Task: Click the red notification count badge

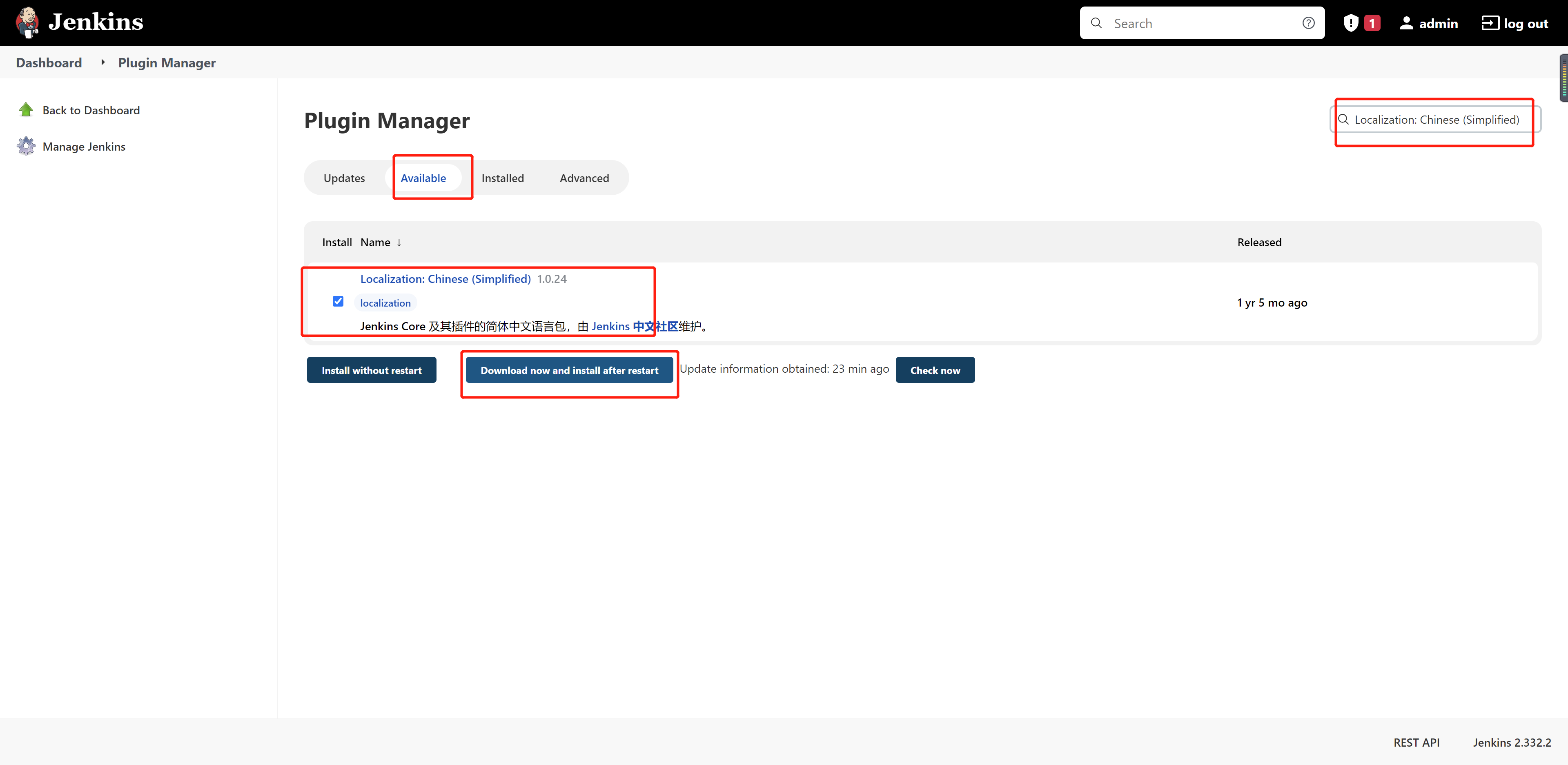Action: tap(1372, 23)
